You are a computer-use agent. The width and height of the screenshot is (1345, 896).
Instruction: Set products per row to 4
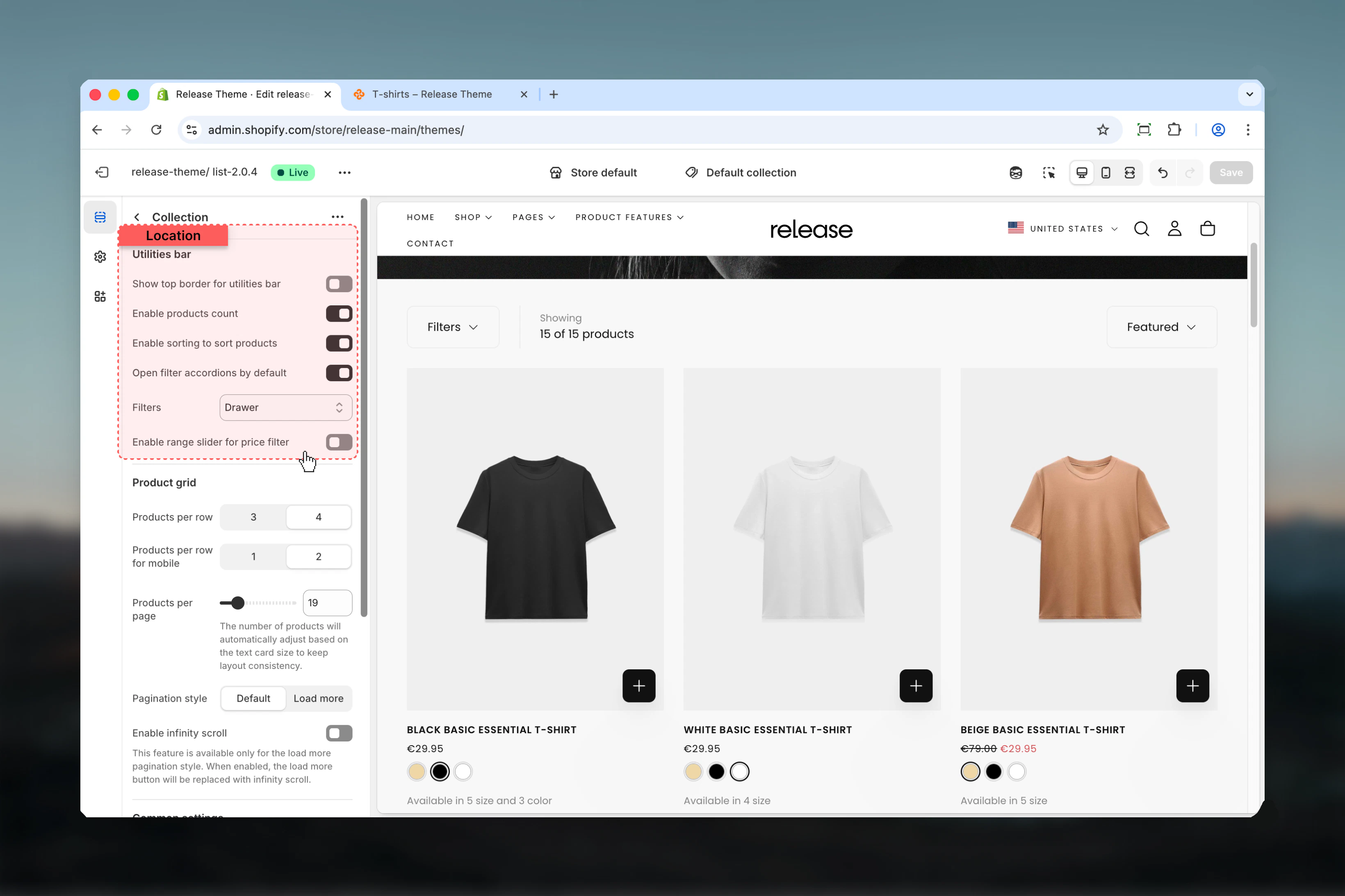pos(318,516)
